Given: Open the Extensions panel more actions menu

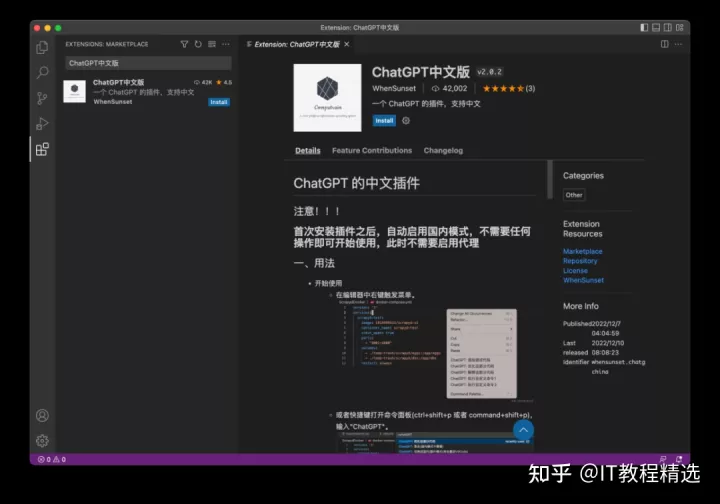Looking at the screenshot, I should [x=225, y=44].
